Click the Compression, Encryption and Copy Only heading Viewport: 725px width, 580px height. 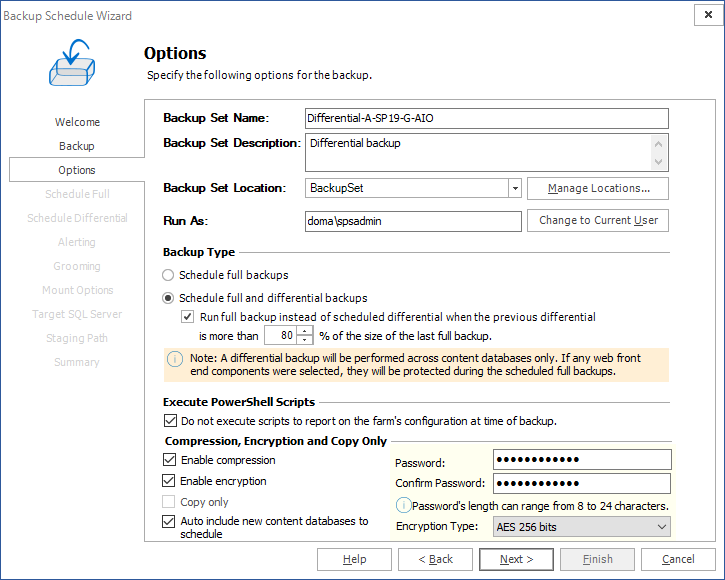point(276,441)
